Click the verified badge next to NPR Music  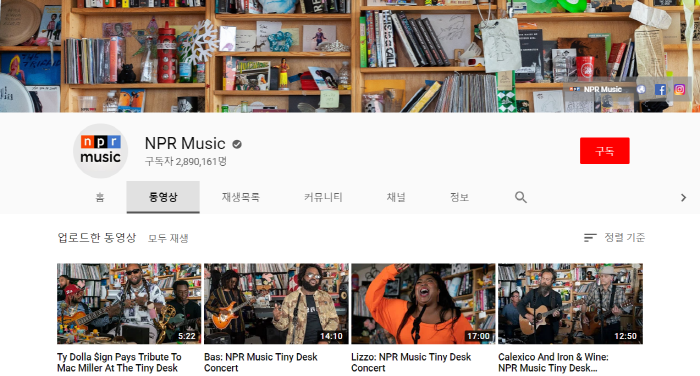point(237,144)
